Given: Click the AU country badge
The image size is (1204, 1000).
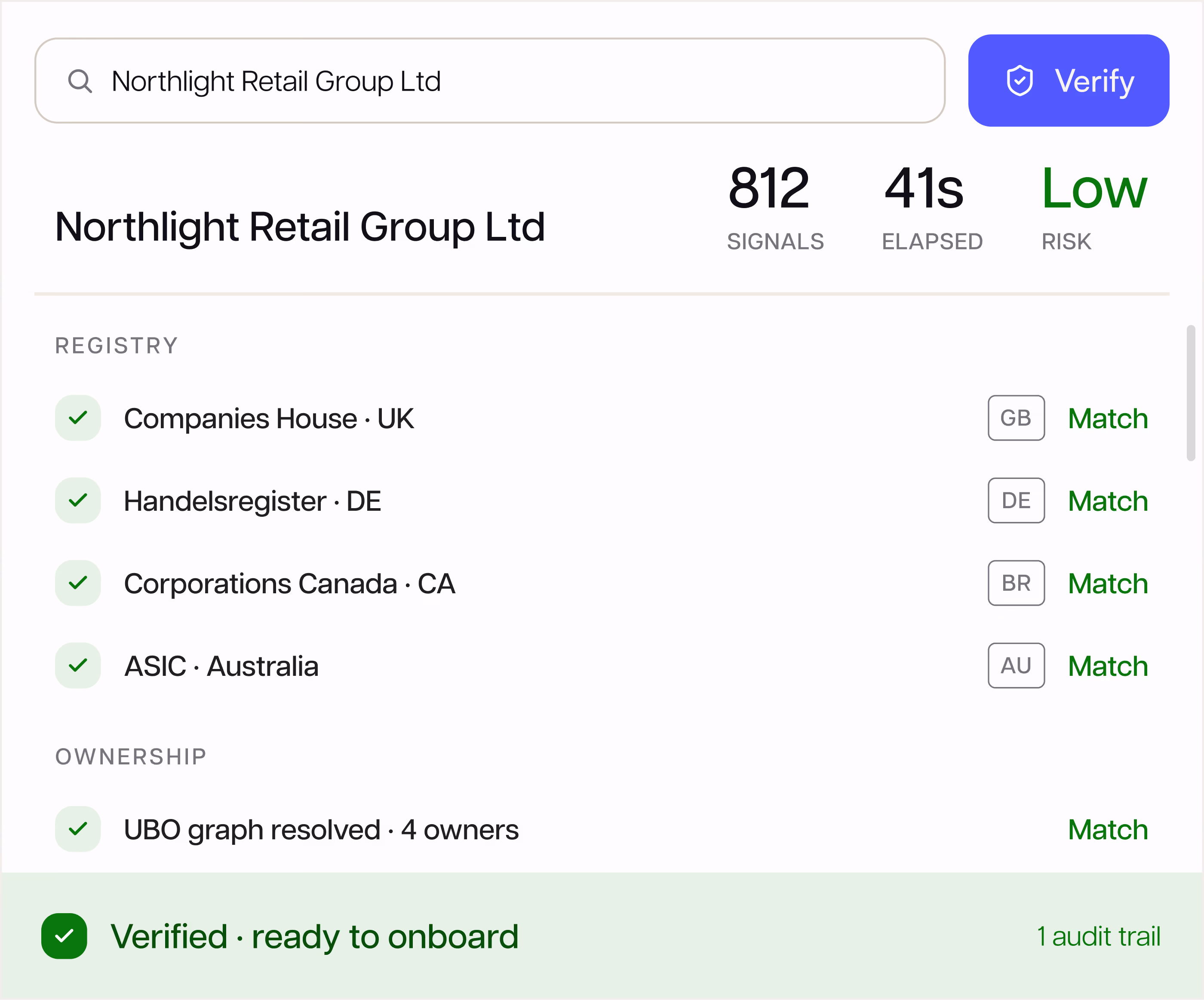Looking at the screenshot, I should click(1016, 666).
